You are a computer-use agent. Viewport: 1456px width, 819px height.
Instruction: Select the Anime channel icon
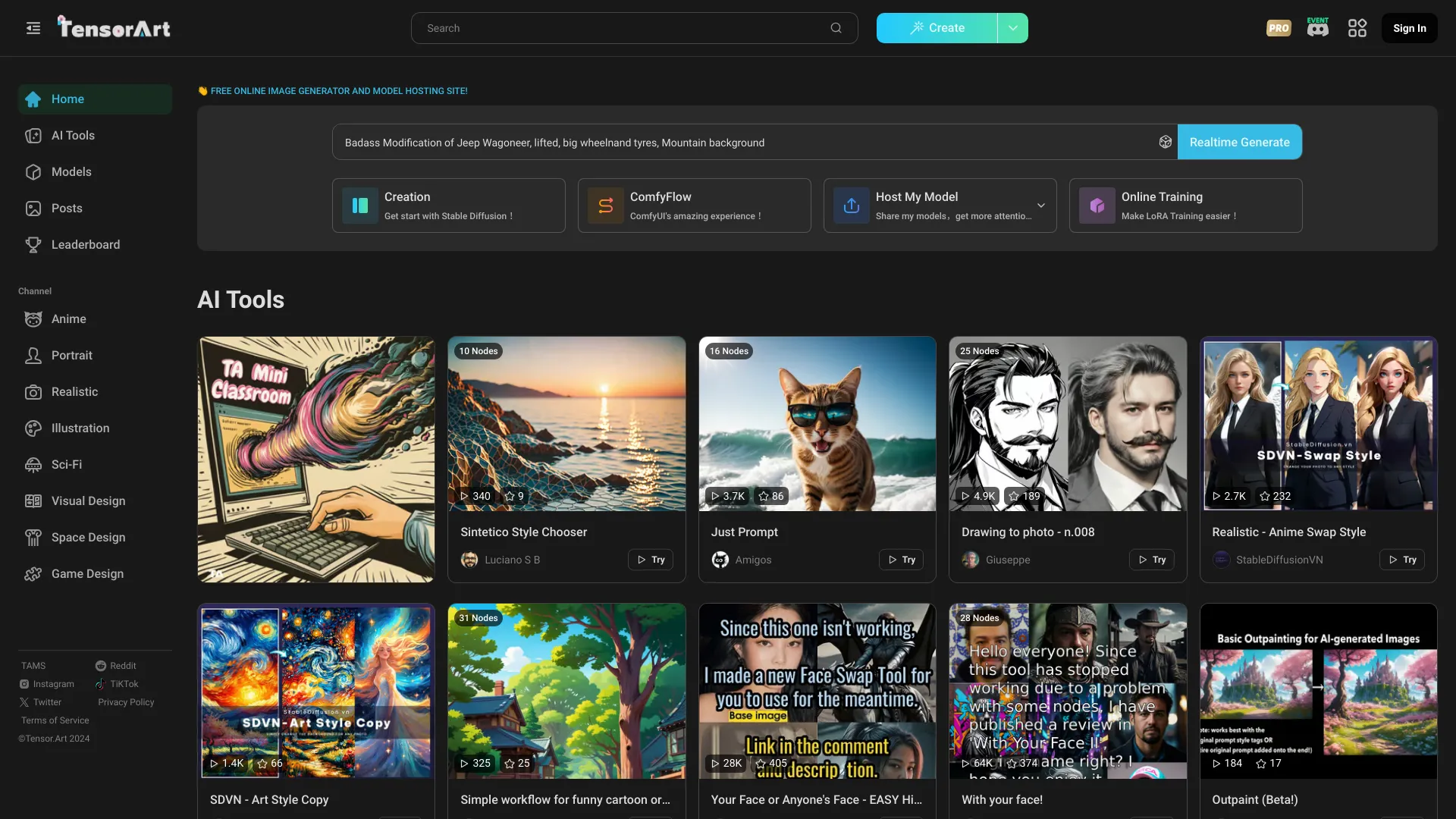point(33,319)
